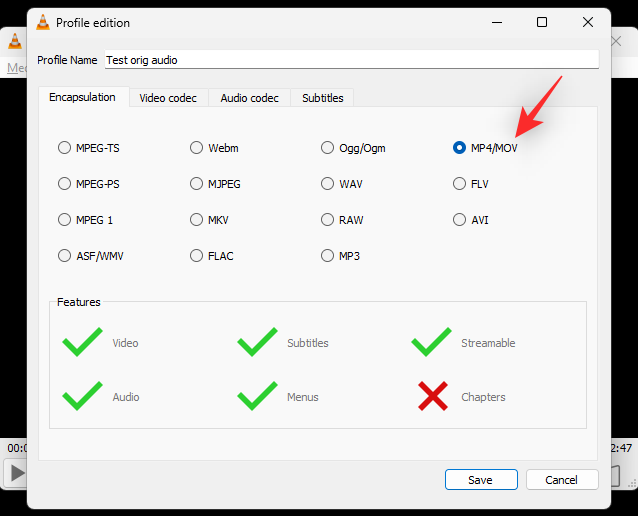Click the Profile Name text field
Viewport: 638px width, 516px height.
[x=352, y=60]
